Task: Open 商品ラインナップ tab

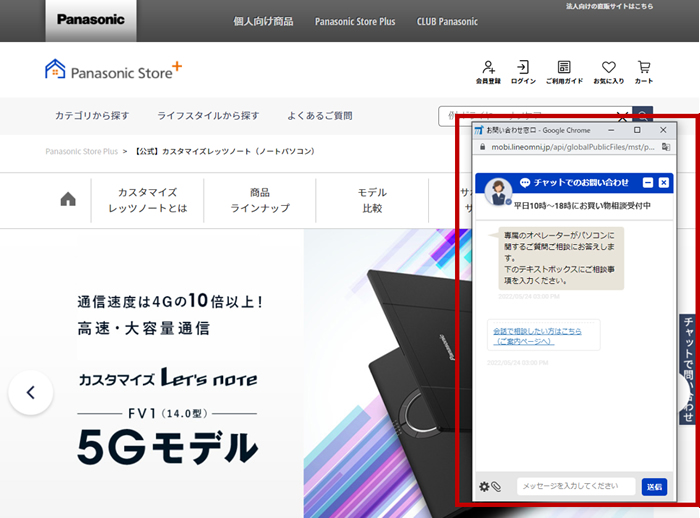Action: [260, 200]
